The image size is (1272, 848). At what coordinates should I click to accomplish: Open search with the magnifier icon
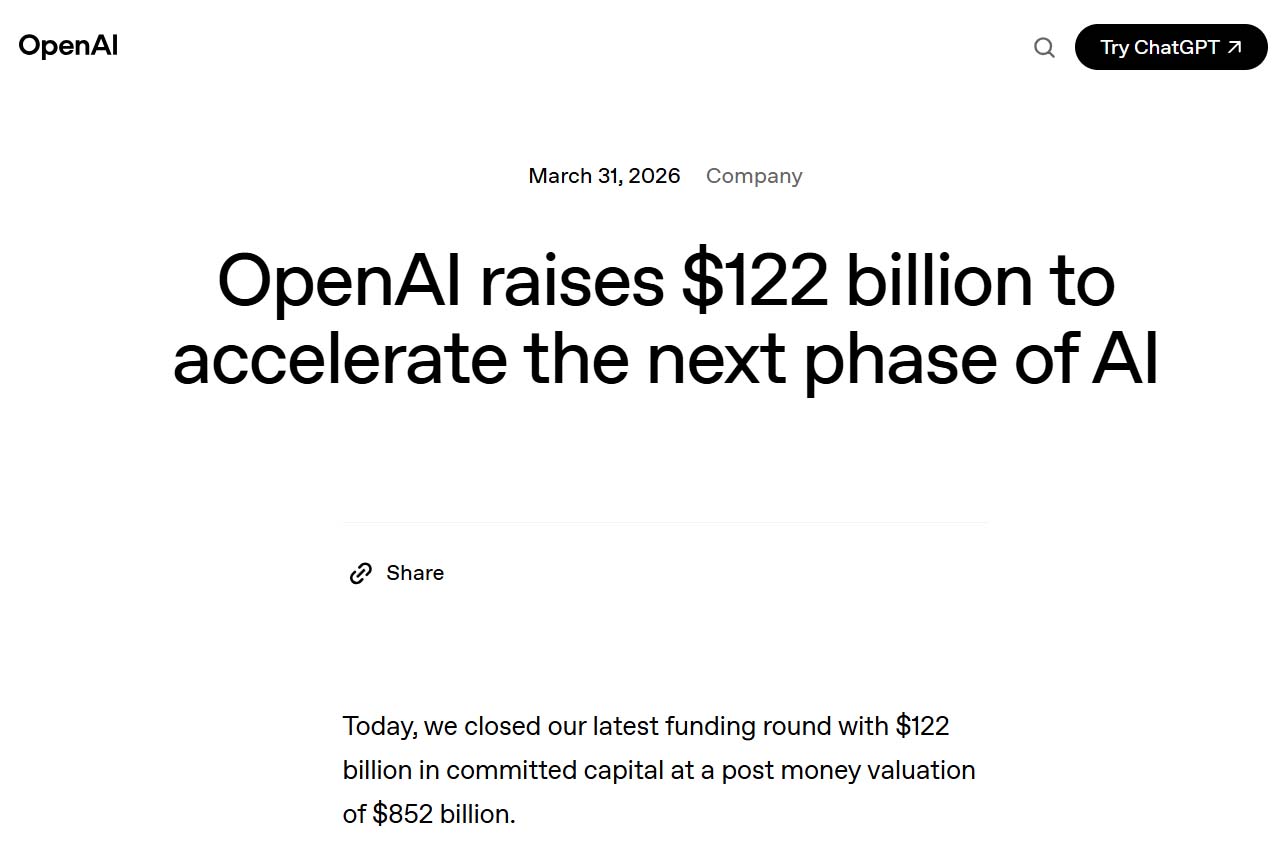(x=1044, y=47)
